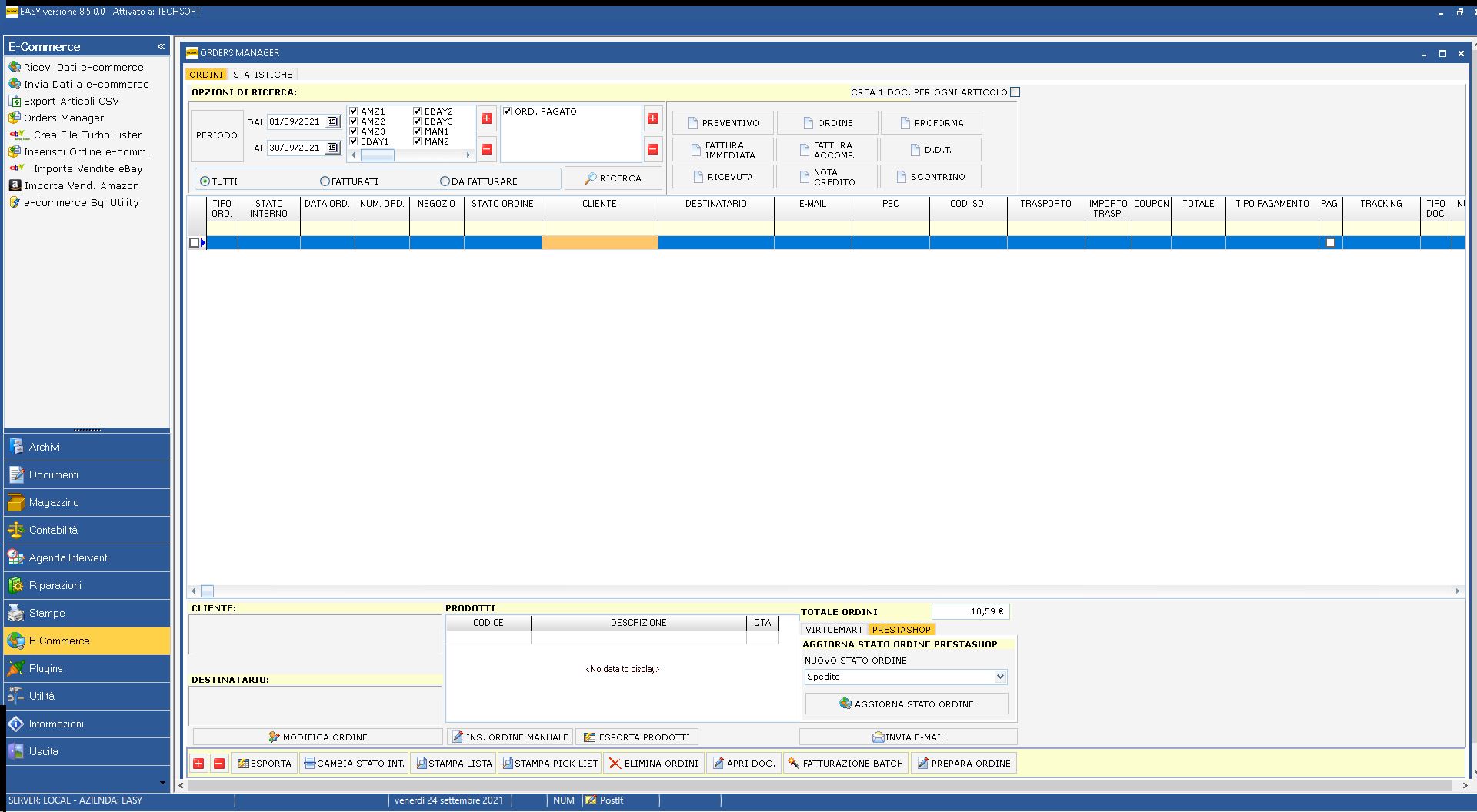
Task: Open Invia Dati a e-commerce item
Action: (78, 84)
